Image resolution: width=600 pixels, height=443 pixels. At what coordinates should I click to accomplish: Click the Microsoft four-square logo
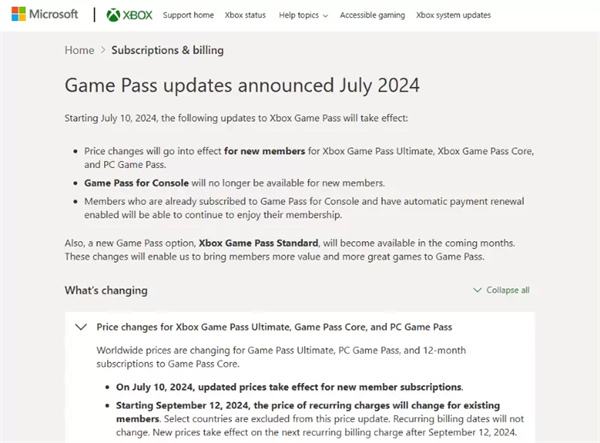pos(18,15)
